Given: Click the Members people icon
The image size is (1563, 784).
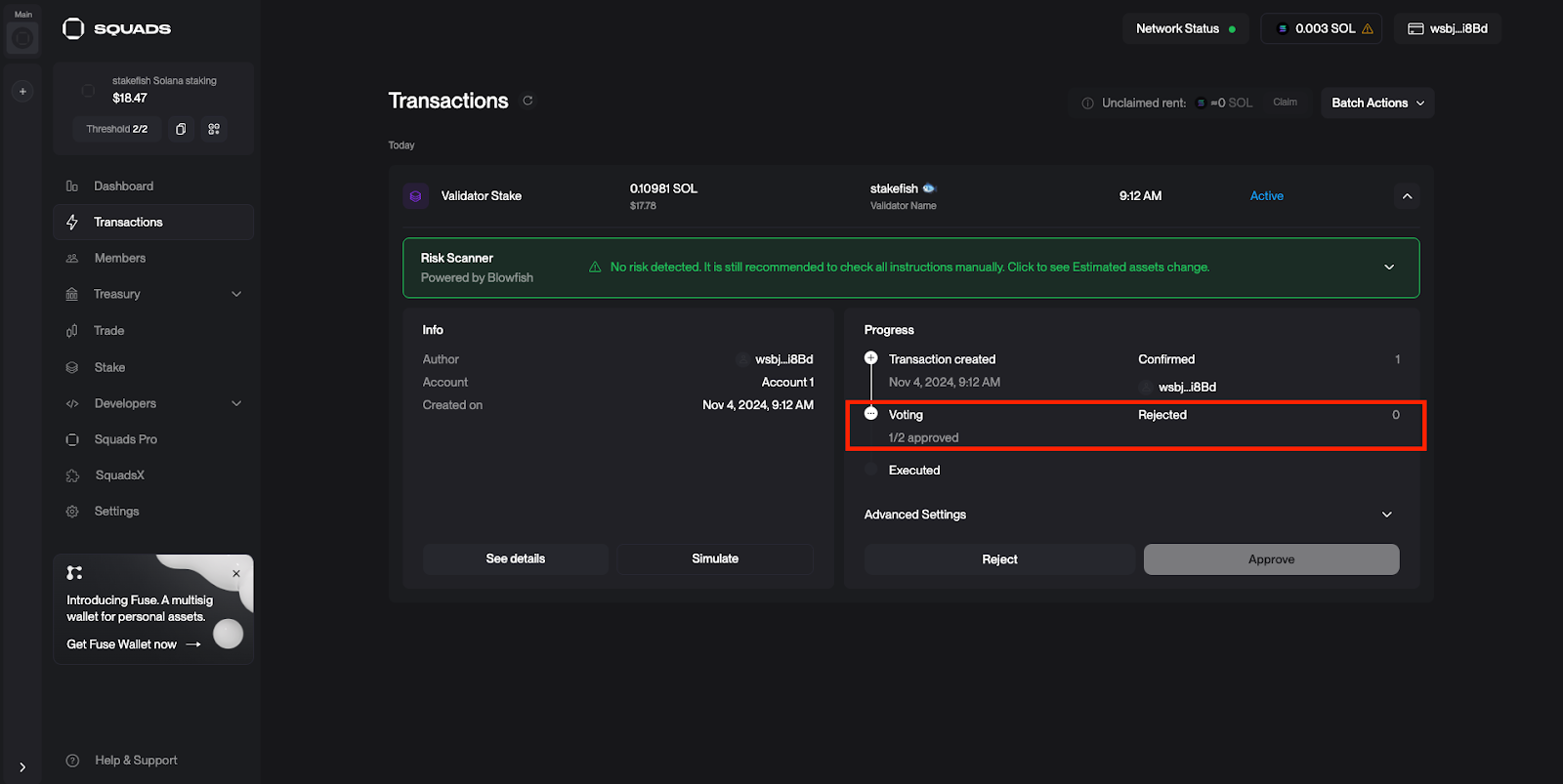Looking at the screenshot, I should pyautogui.click(x=72, y=259).
